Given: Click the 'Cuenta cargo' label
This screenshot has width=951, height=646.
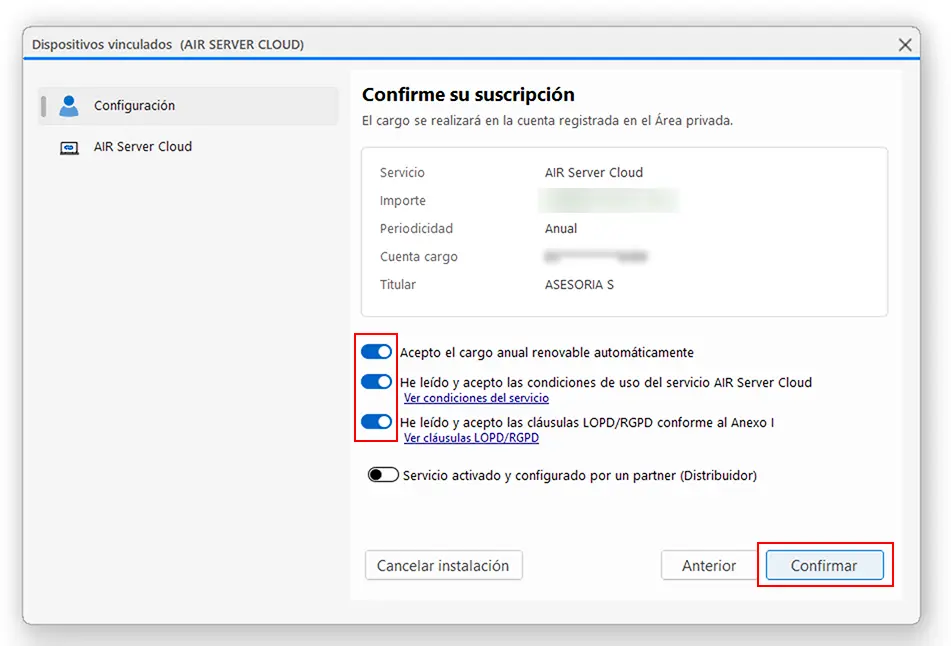Looking at the screenshot, I should (418, 257).
